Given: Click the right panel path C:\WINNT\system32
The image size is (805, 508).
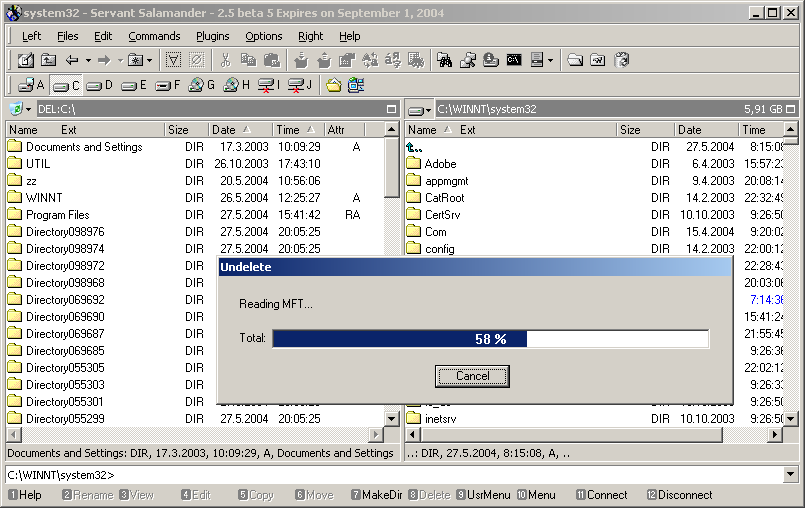Looking at the screenshot, I should [x=487, y=109].
